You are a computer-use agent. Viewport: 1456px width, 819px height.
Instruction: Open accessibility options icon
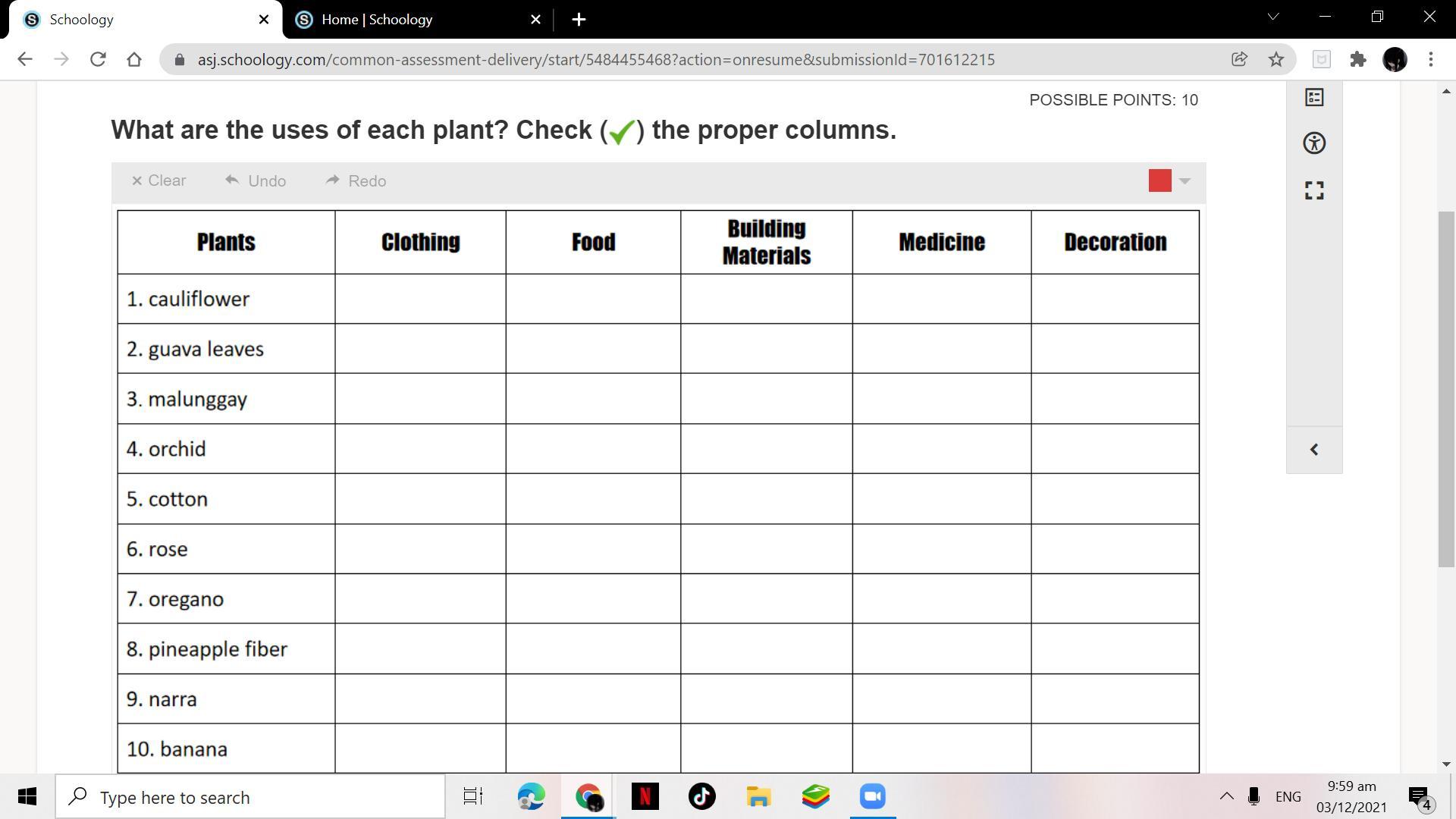click(1314, 143)
